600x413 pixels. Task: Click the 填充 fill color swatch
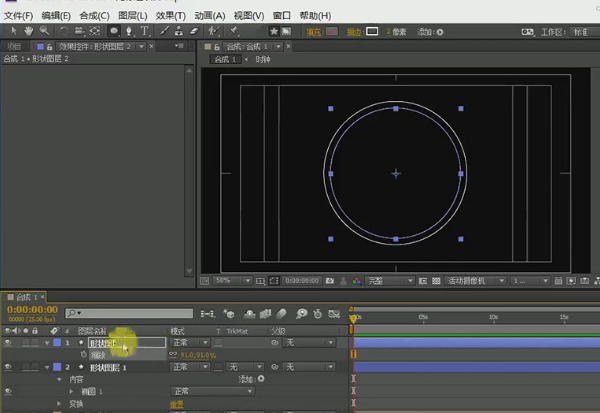click(331, 32)
